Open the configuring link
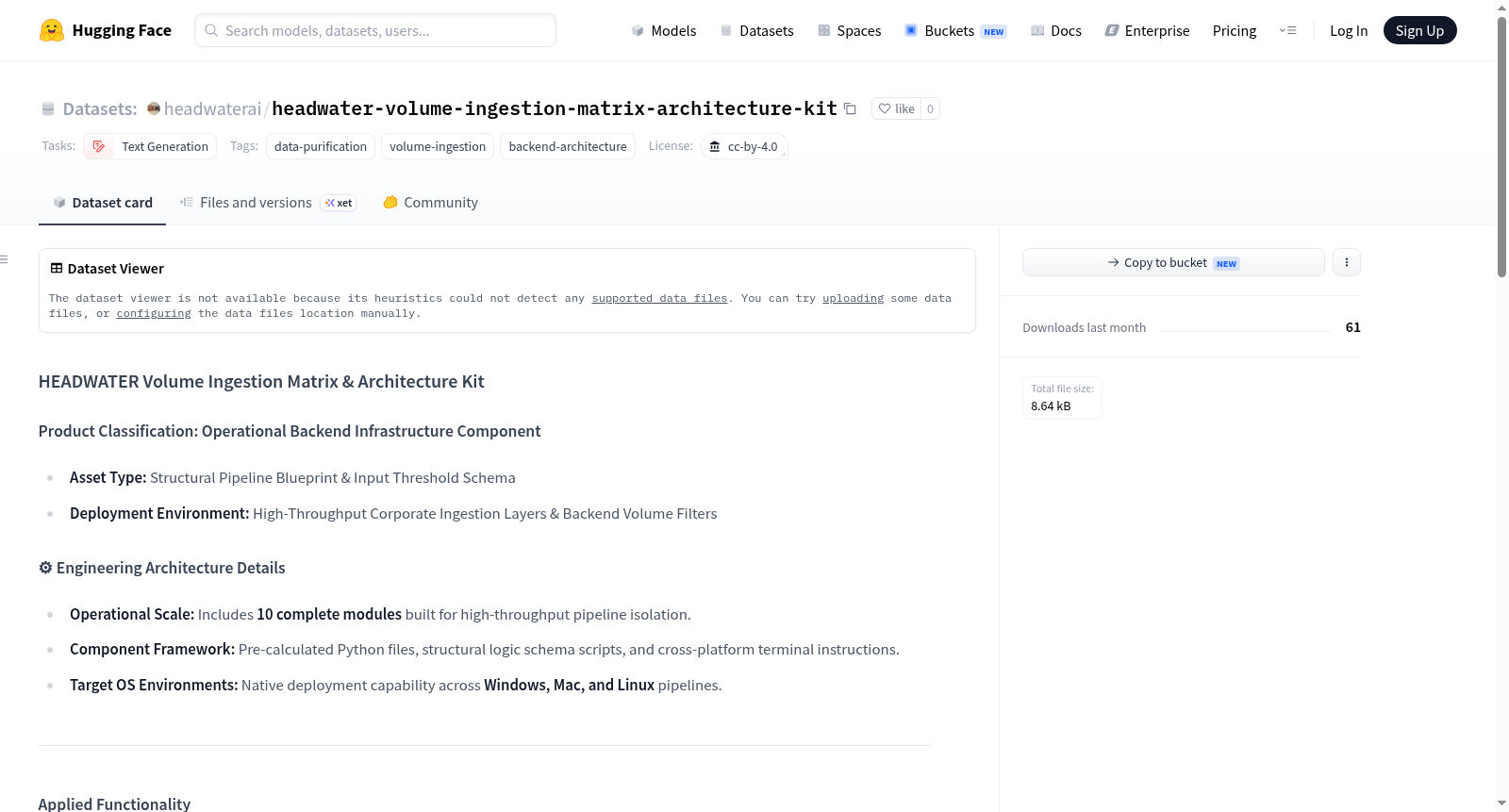This screenshot has height=812, width=1509. (154, 313)
